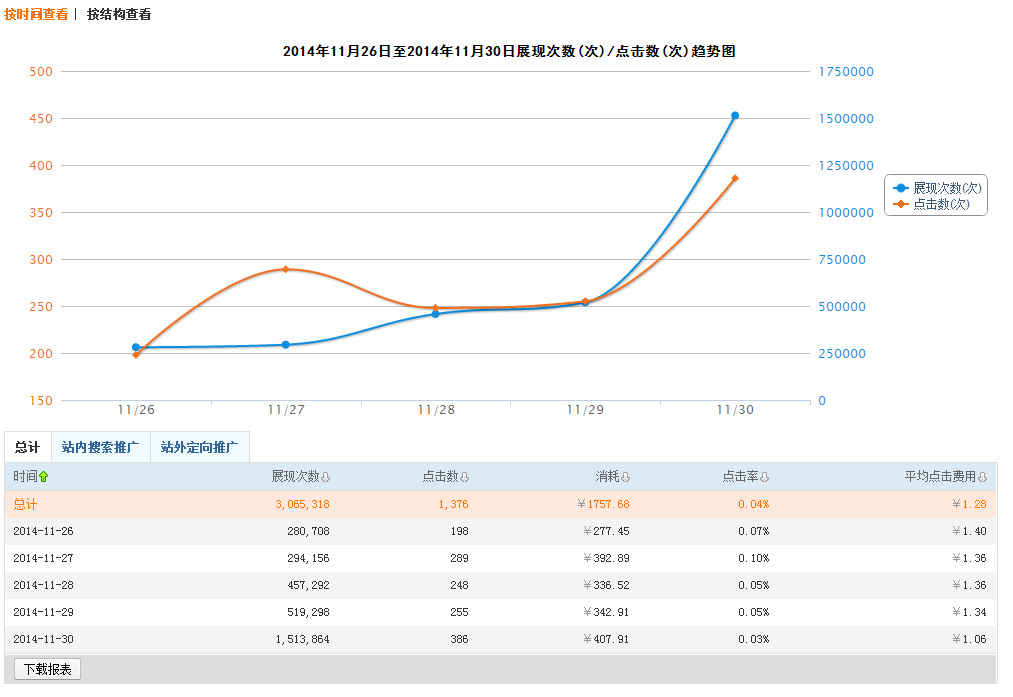
Task: Sort 点击率 column with down arrow
Action: (x=765, y=477)
